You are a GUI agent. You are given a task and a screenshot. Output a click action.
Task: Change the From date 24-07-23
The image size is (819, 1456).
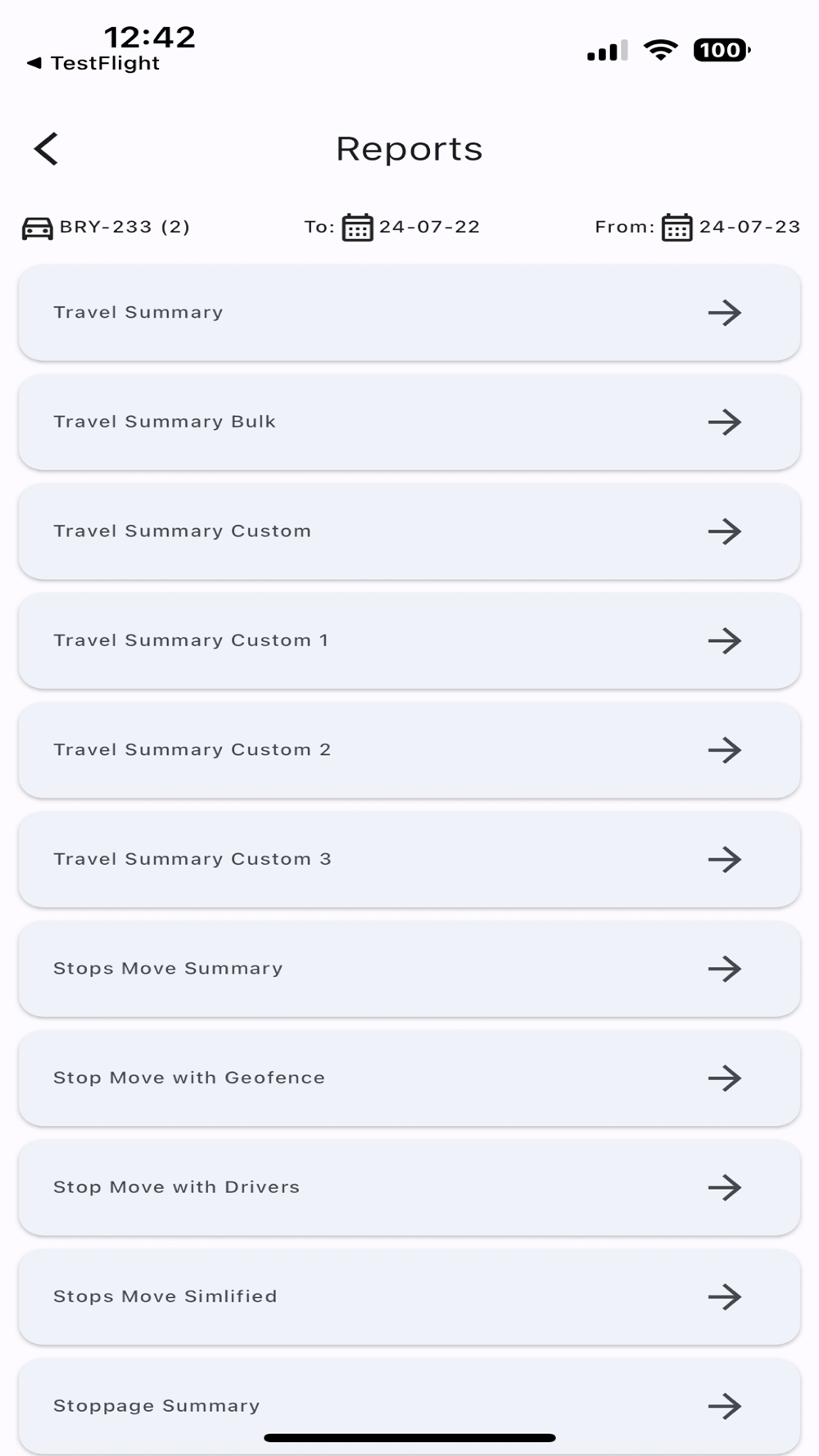tap(749, 227)
